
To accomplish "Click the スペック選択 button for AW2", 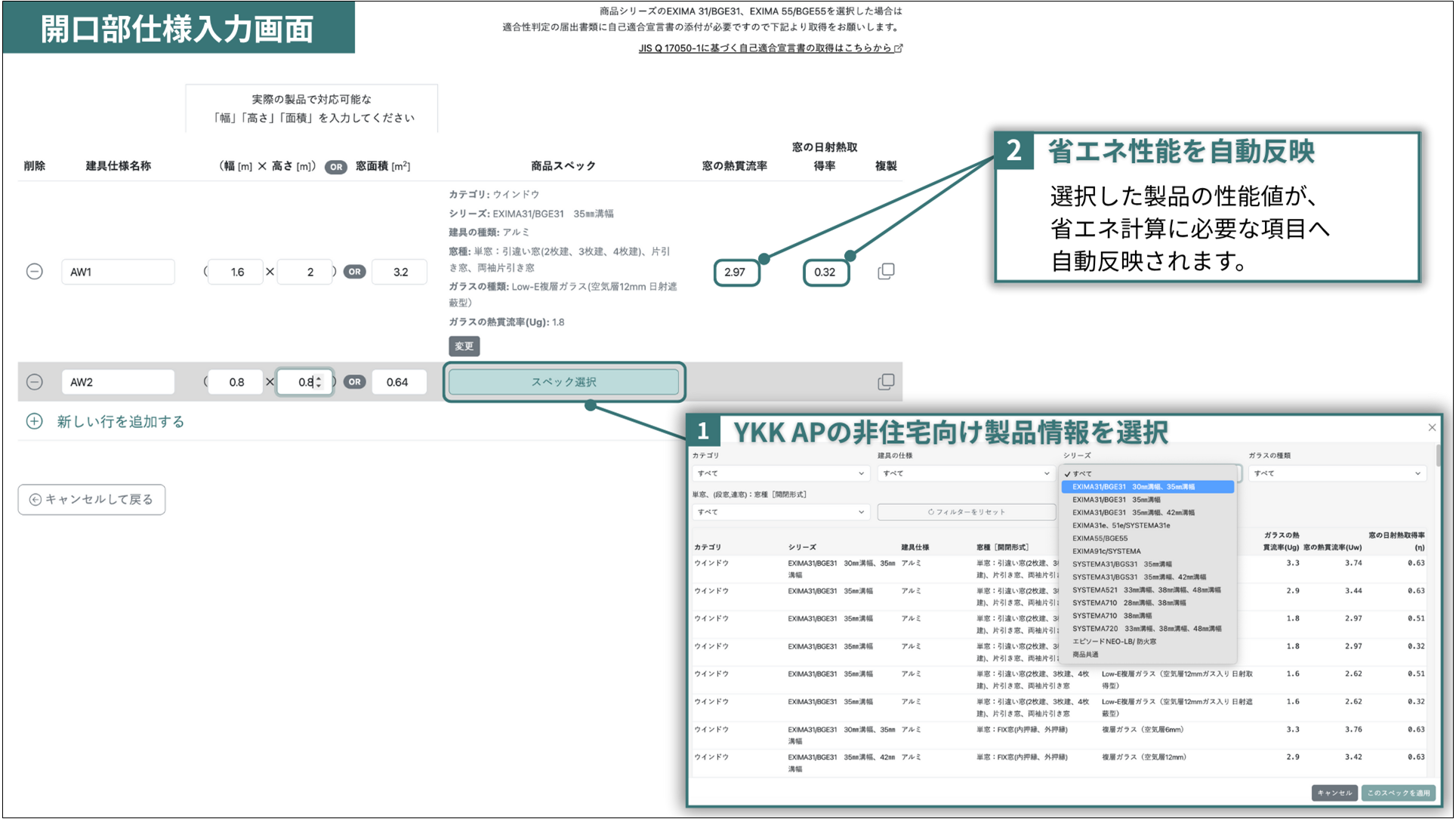I will [563, 382].
